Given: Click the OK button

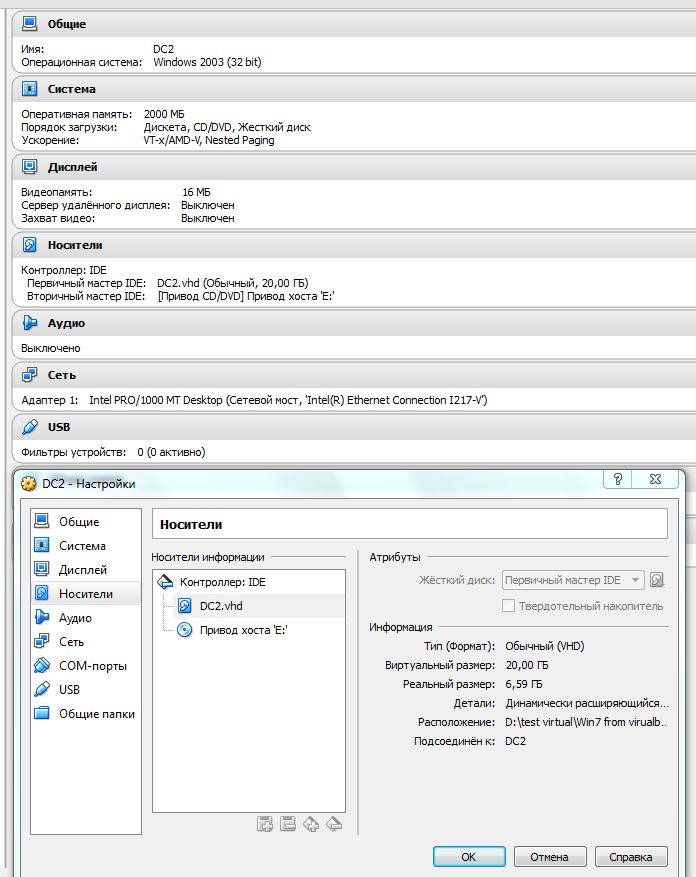Looking at the screenshot, I should pyautogui.click(x=469, y=856).
